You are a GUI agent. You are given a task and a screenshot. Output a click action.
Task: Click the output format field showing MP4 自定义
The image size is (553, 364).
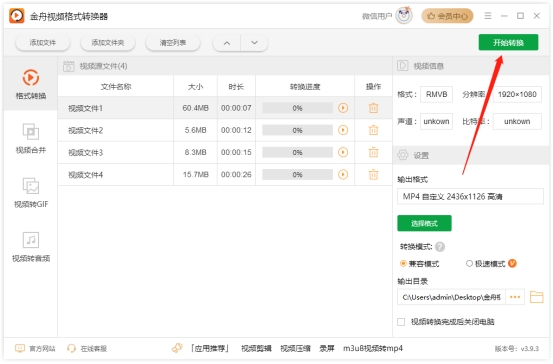pyautogui.click(x=470, y=196)
